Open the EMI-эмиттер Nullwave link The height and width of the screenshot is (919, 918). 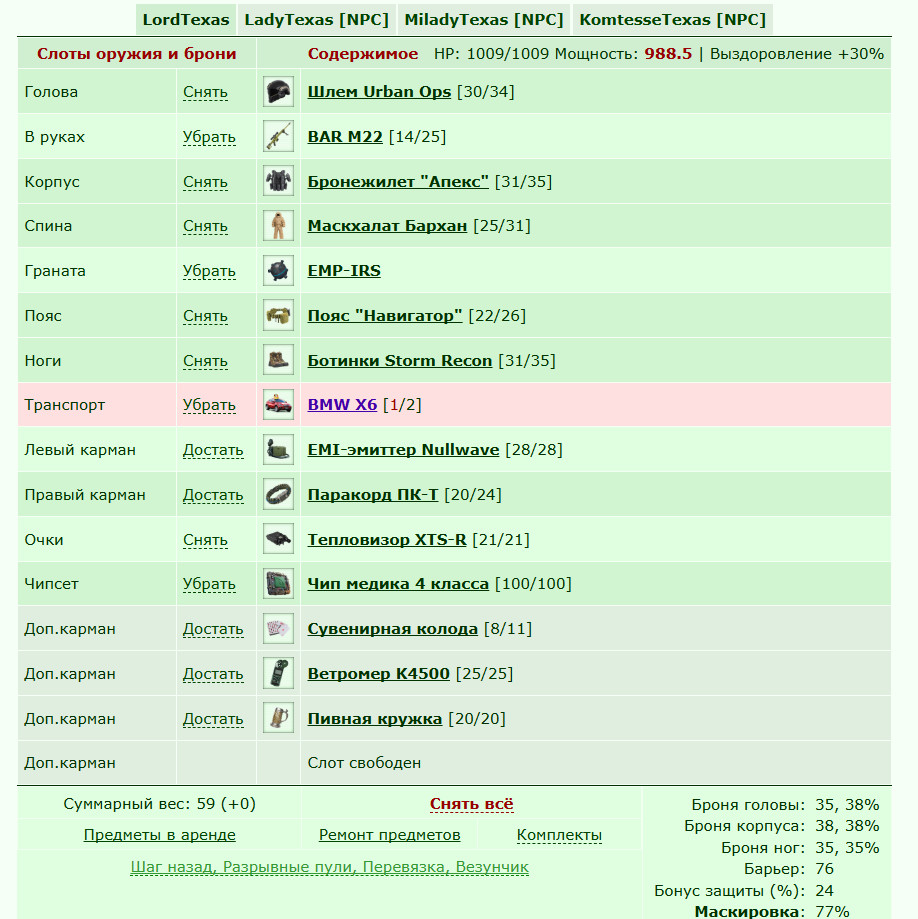click(x=403, y=450)
